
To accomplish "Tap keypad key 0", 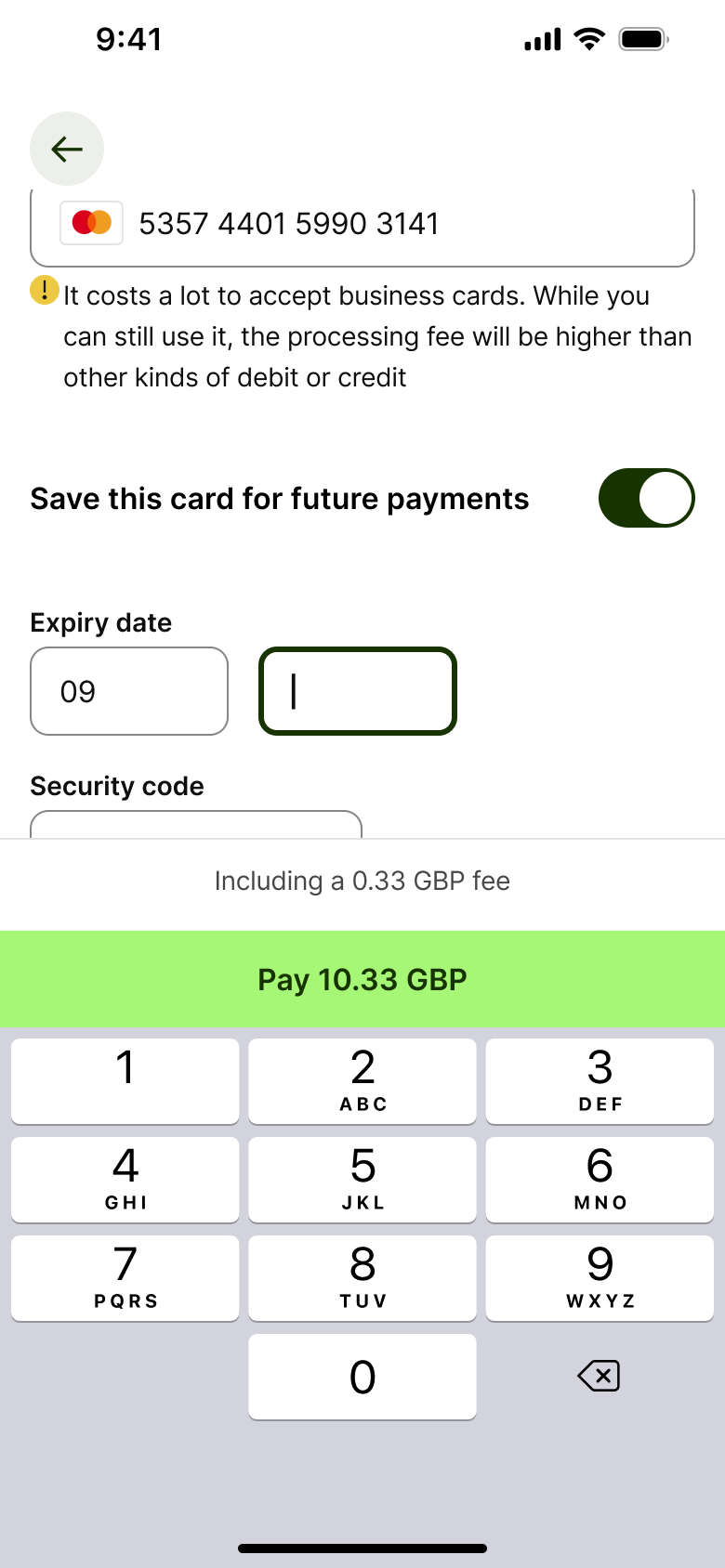I will (x=362, y=1377).
